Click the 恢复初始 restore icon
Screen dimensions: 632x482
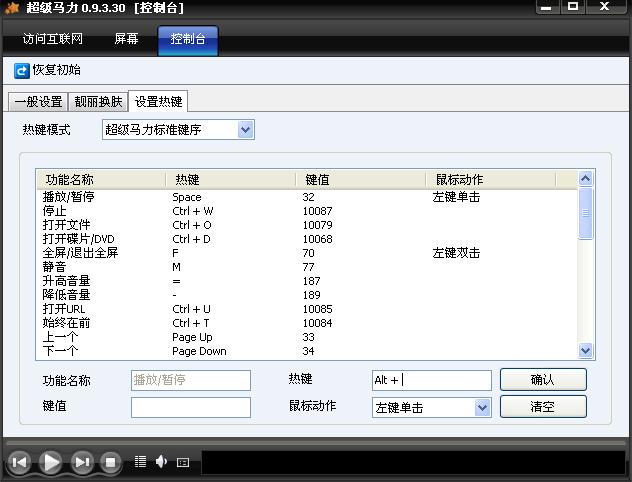pyautogui.click(x=22, y=71)
